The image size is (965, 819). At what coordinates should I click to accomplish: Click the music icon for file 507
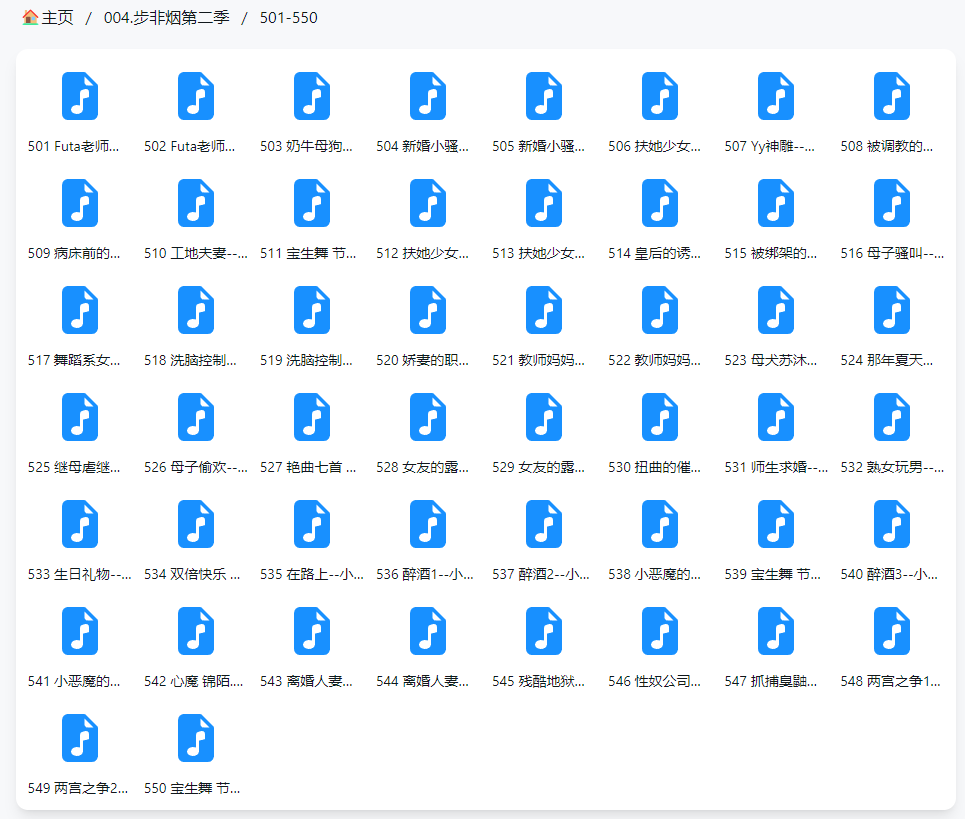pyautogui.click(x=776, y=97)
